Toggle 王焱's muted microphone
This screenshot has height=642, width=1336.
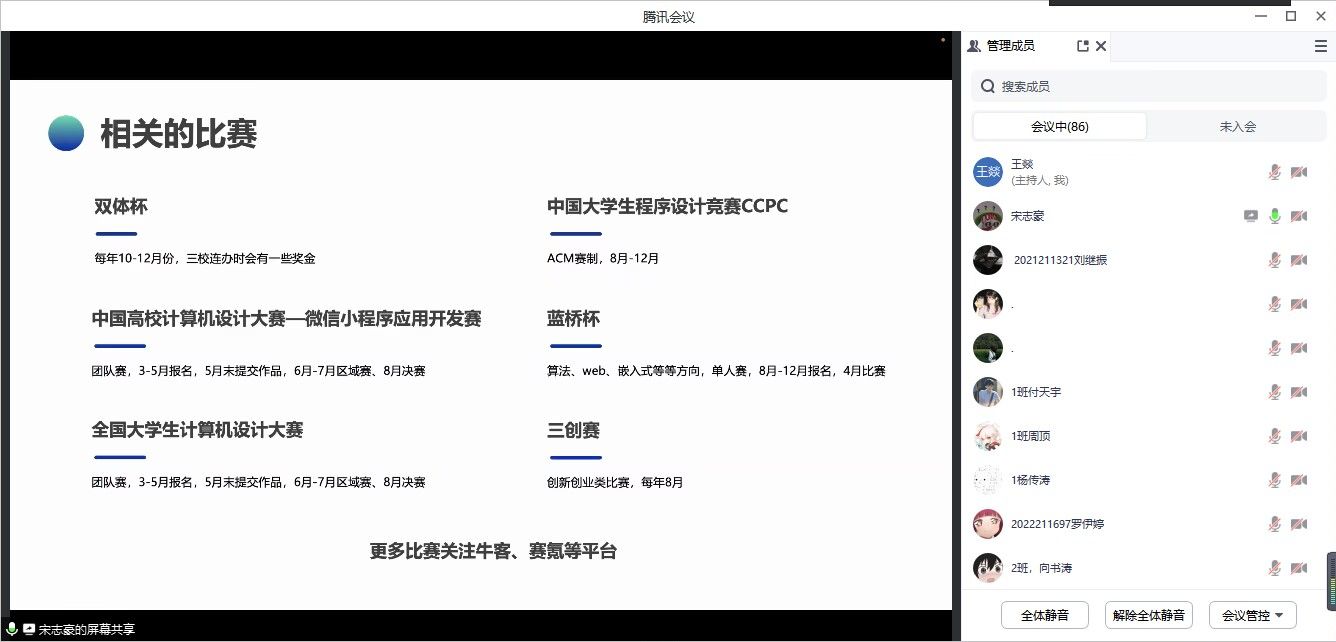(x=1274, y=172)
